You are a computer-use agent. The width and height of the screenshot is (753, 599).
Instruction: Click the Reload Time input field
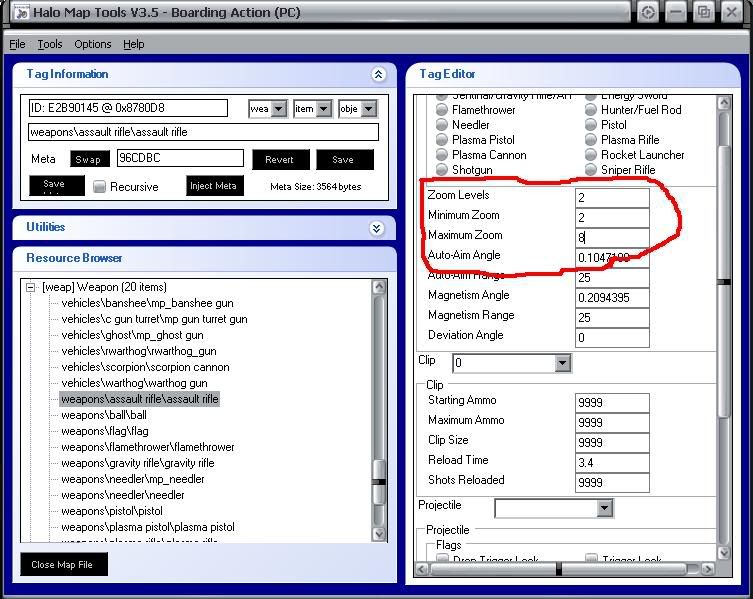(612, 463)
